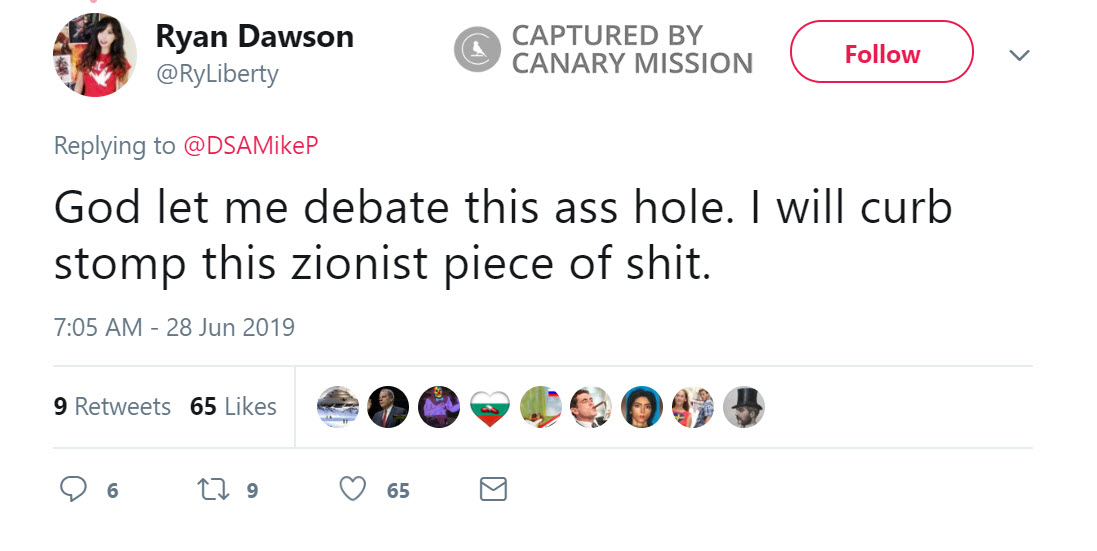Viewport: 1097px width, 551px height.
Task: View the 9 Retweets list
Action: tap(112, 407)
